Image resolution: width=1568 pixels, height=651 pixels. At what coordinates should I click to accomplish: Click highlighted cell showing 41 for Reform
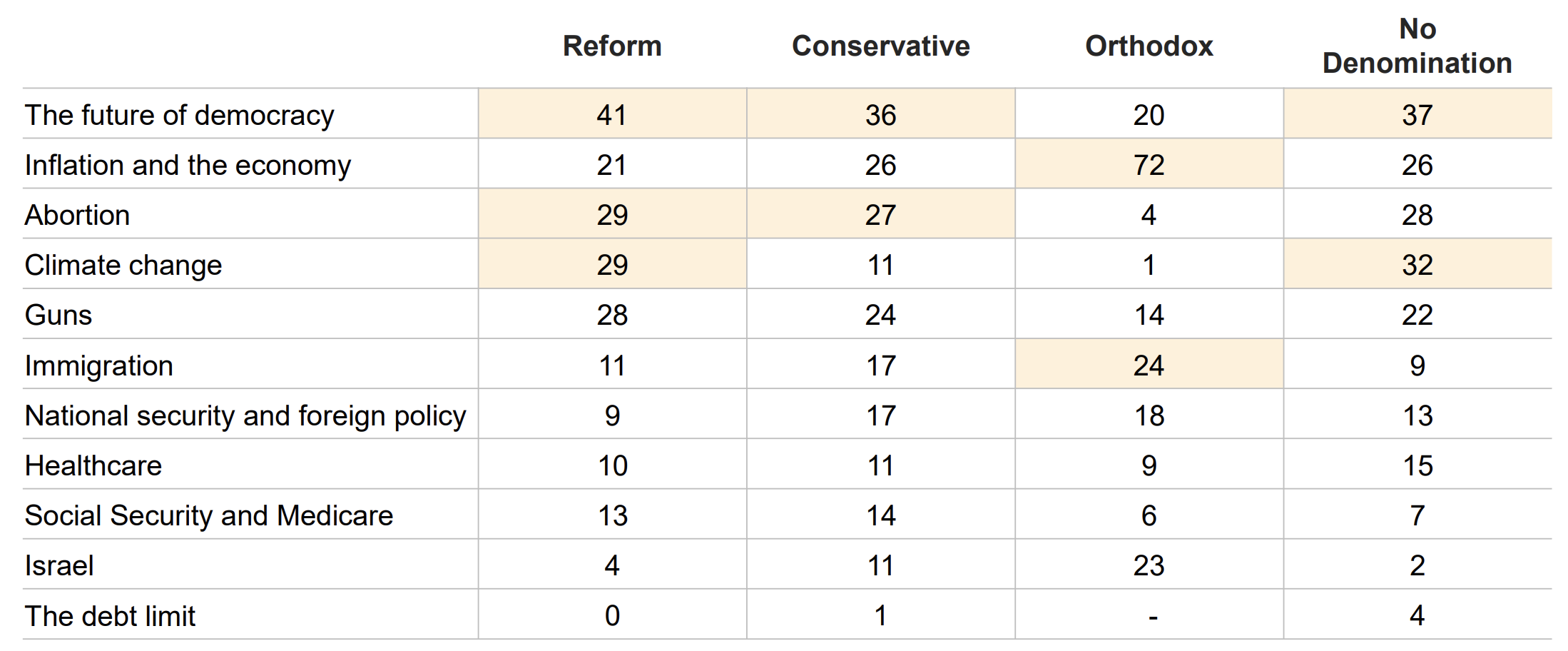[612, 114]
